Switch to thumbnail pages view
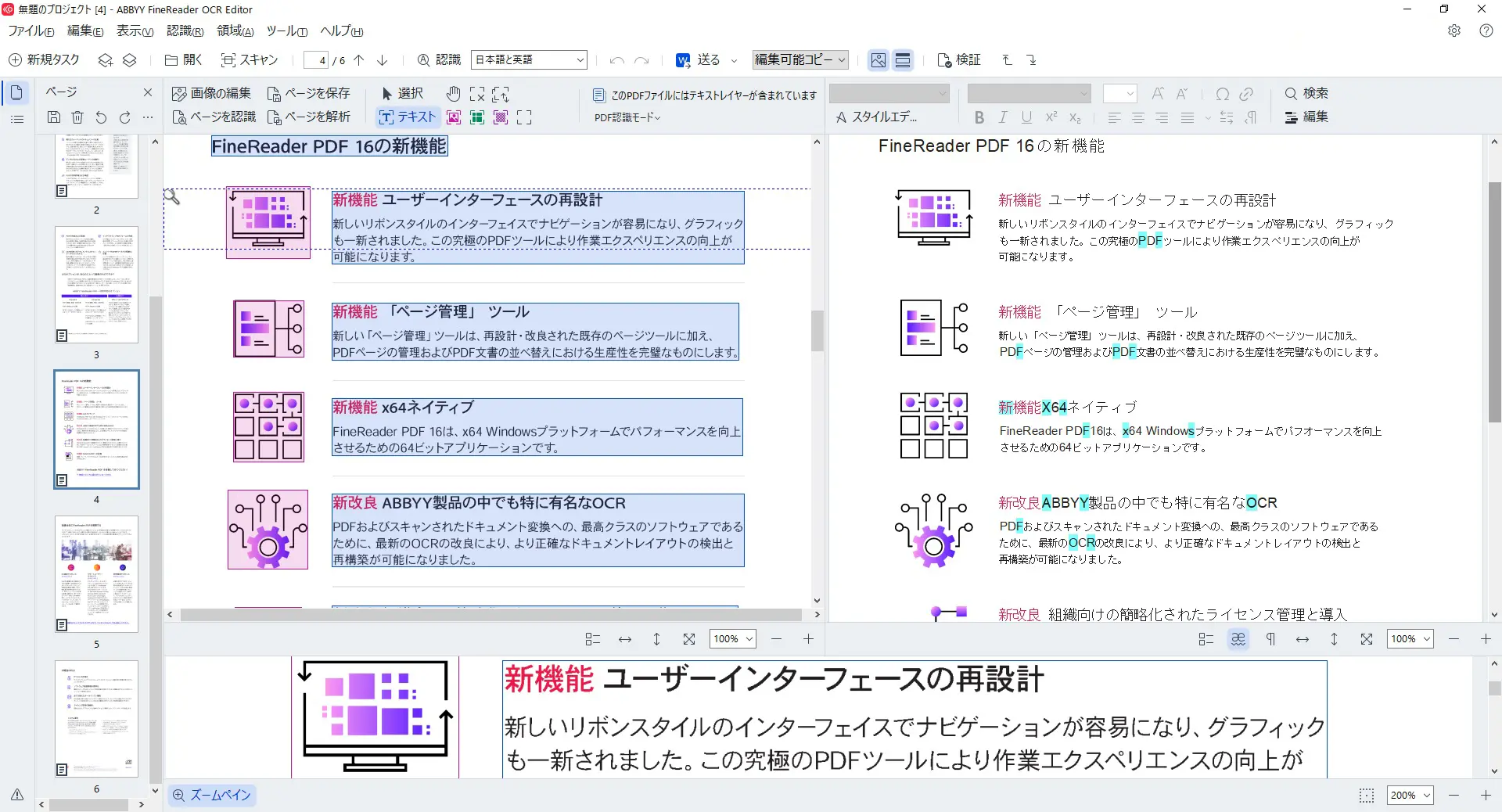This screenshot has height=812, width=1502. [x=16, y=93]
